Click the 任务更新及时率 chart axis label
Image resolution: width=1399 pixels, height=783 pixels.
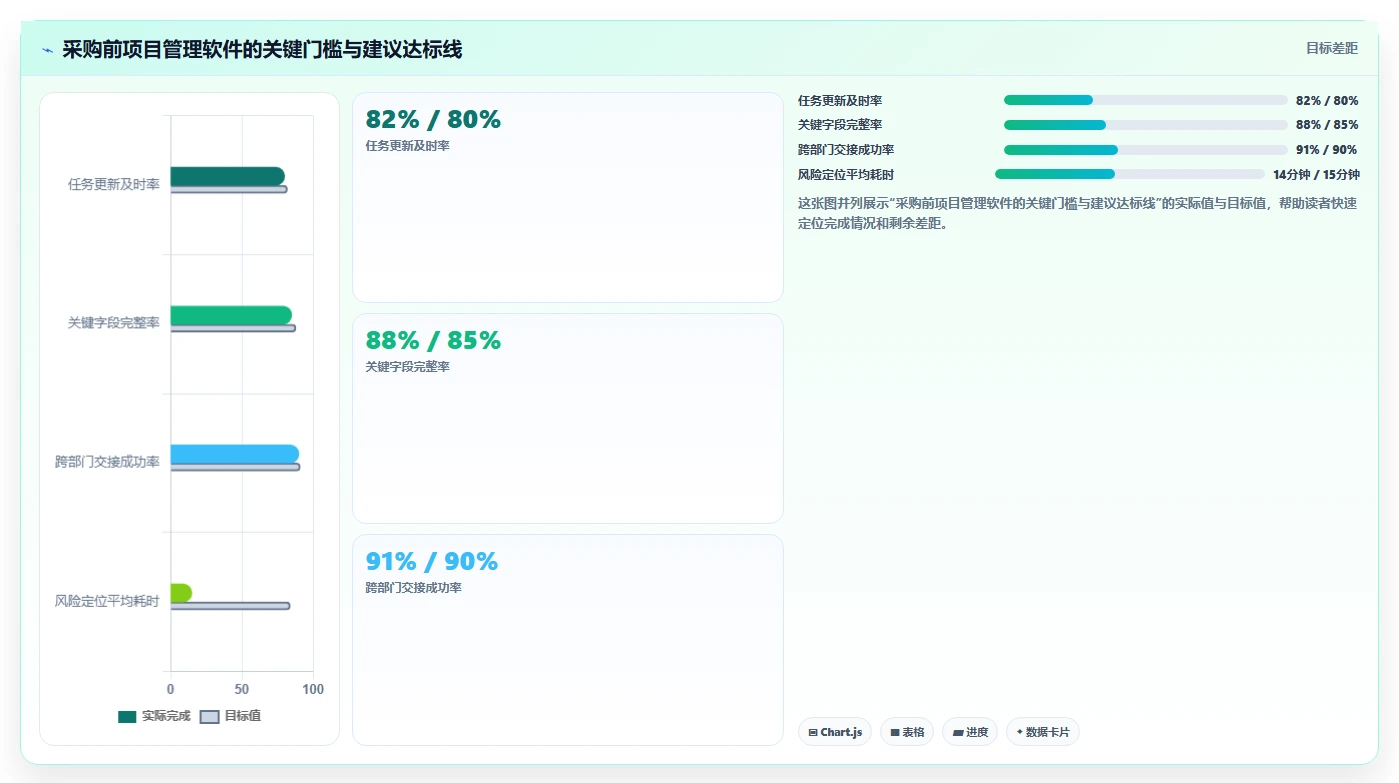[114, 184]
